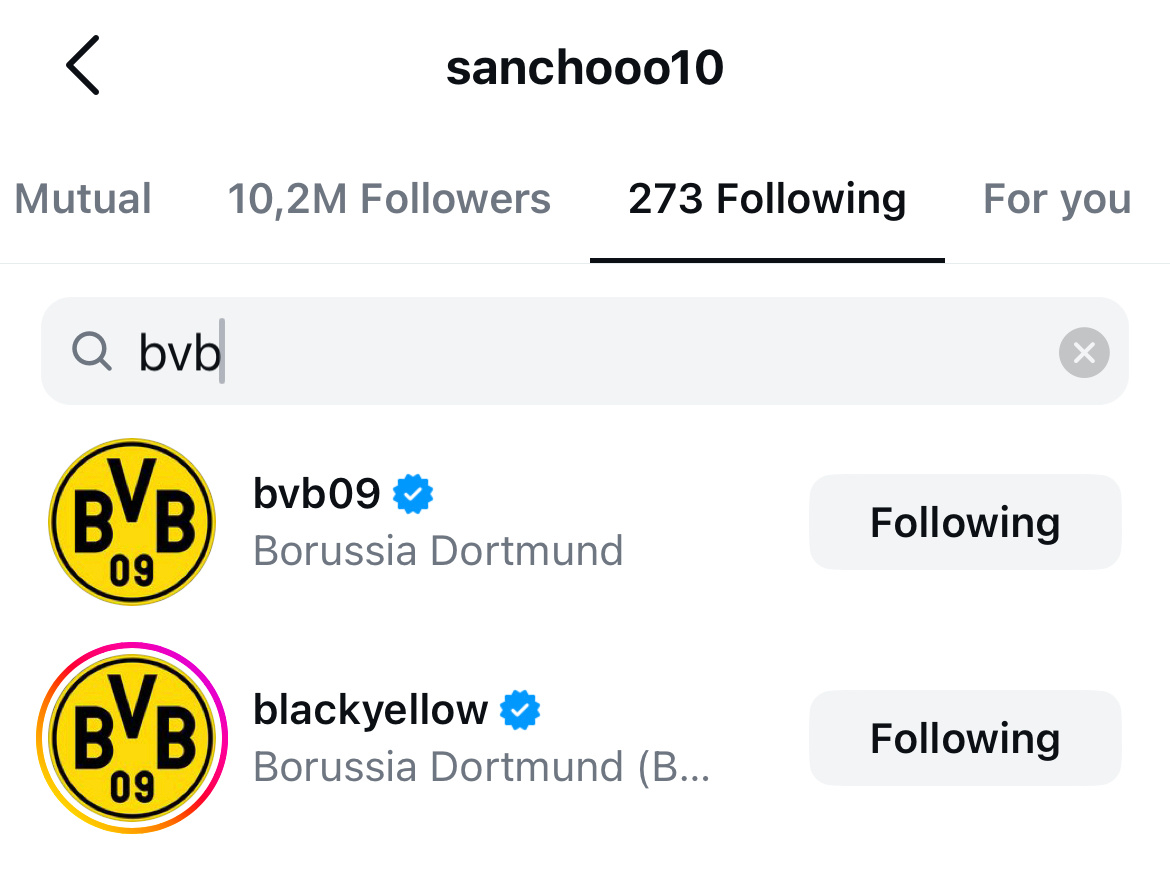The height and width of the screenshot is (874, 1170).
Task: Focus the search field containing bvb
Action: pyautogui.click(x=584, y=352)
